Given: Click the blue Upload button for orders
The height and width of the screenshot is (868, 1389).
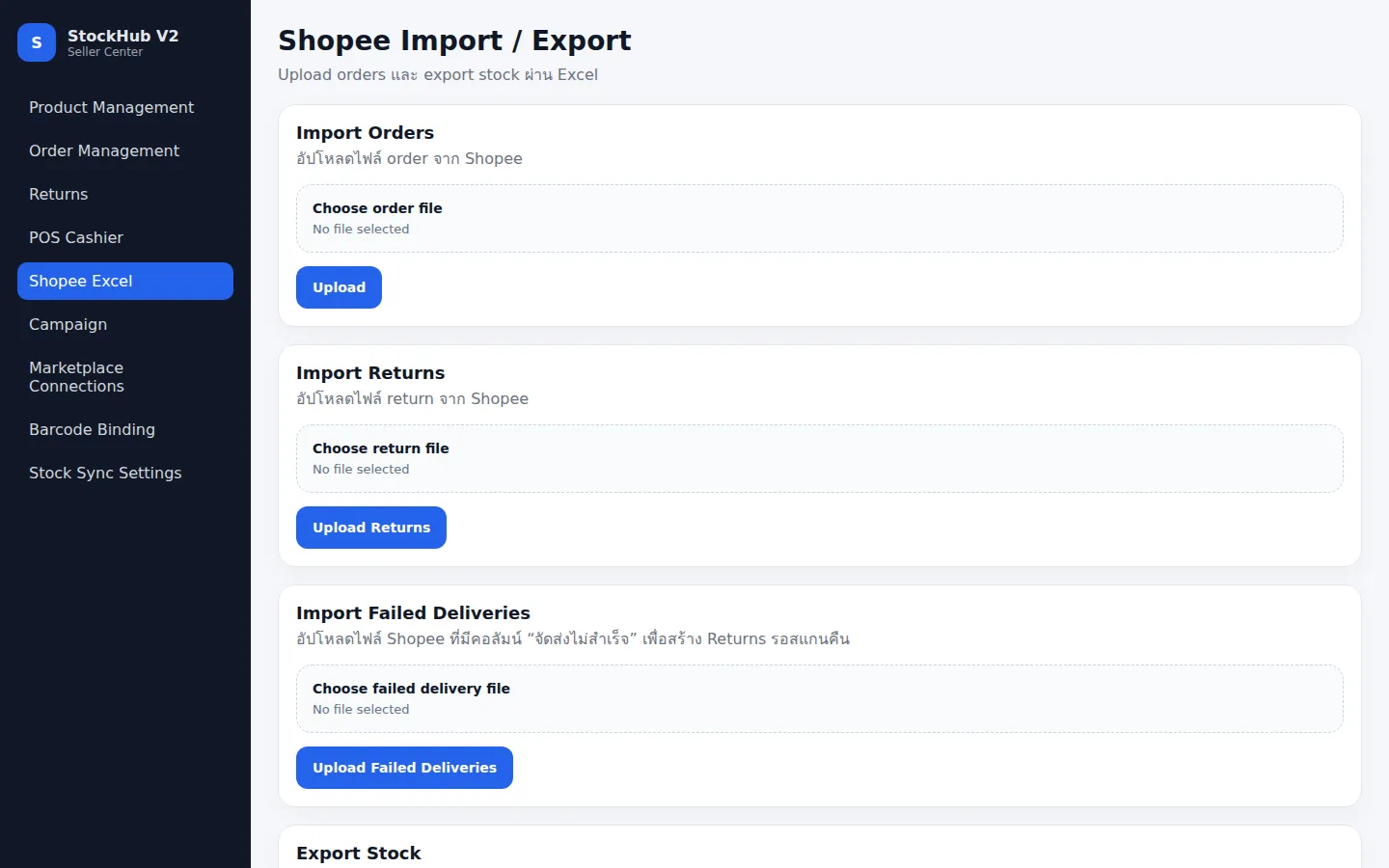Looking at the screenshot, I should coord(339,287).
